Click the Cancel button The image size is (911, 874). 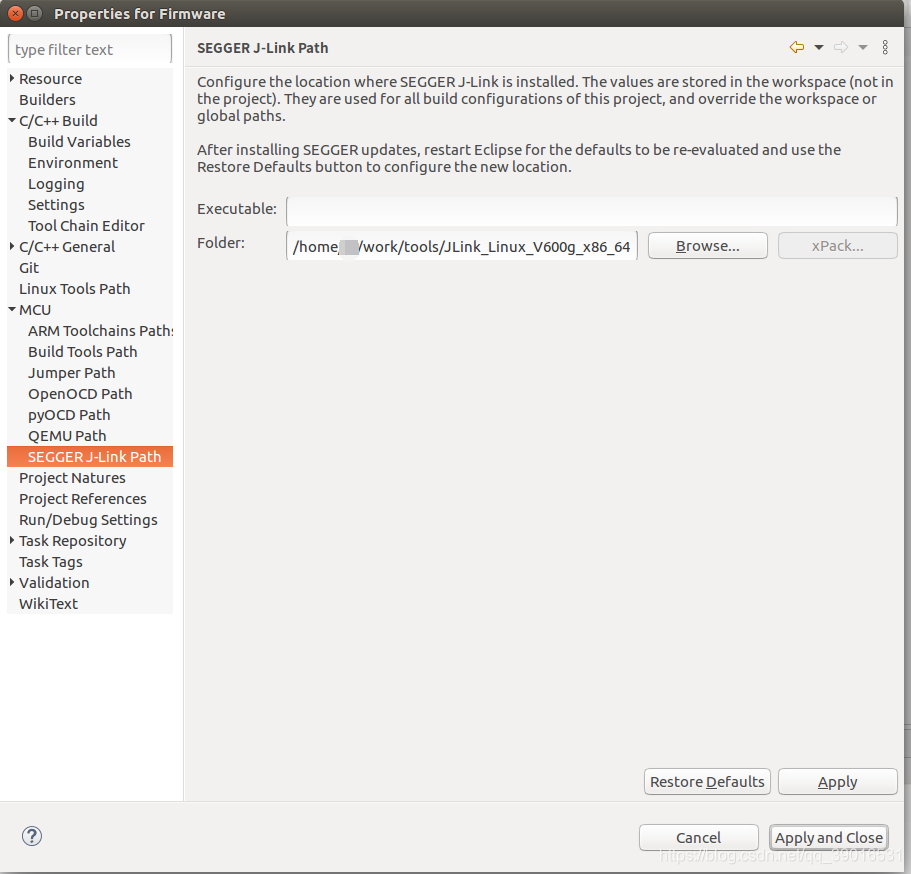pos(698,837)
